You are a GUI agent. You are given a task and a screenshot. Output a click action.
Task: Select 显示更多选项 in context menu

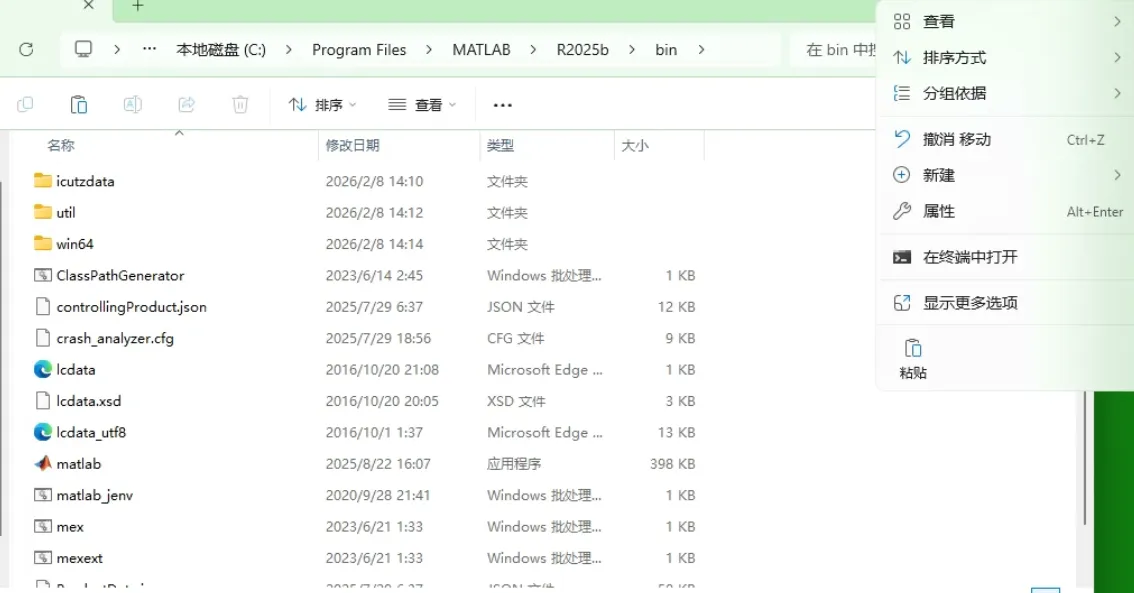click(1007, 302)
